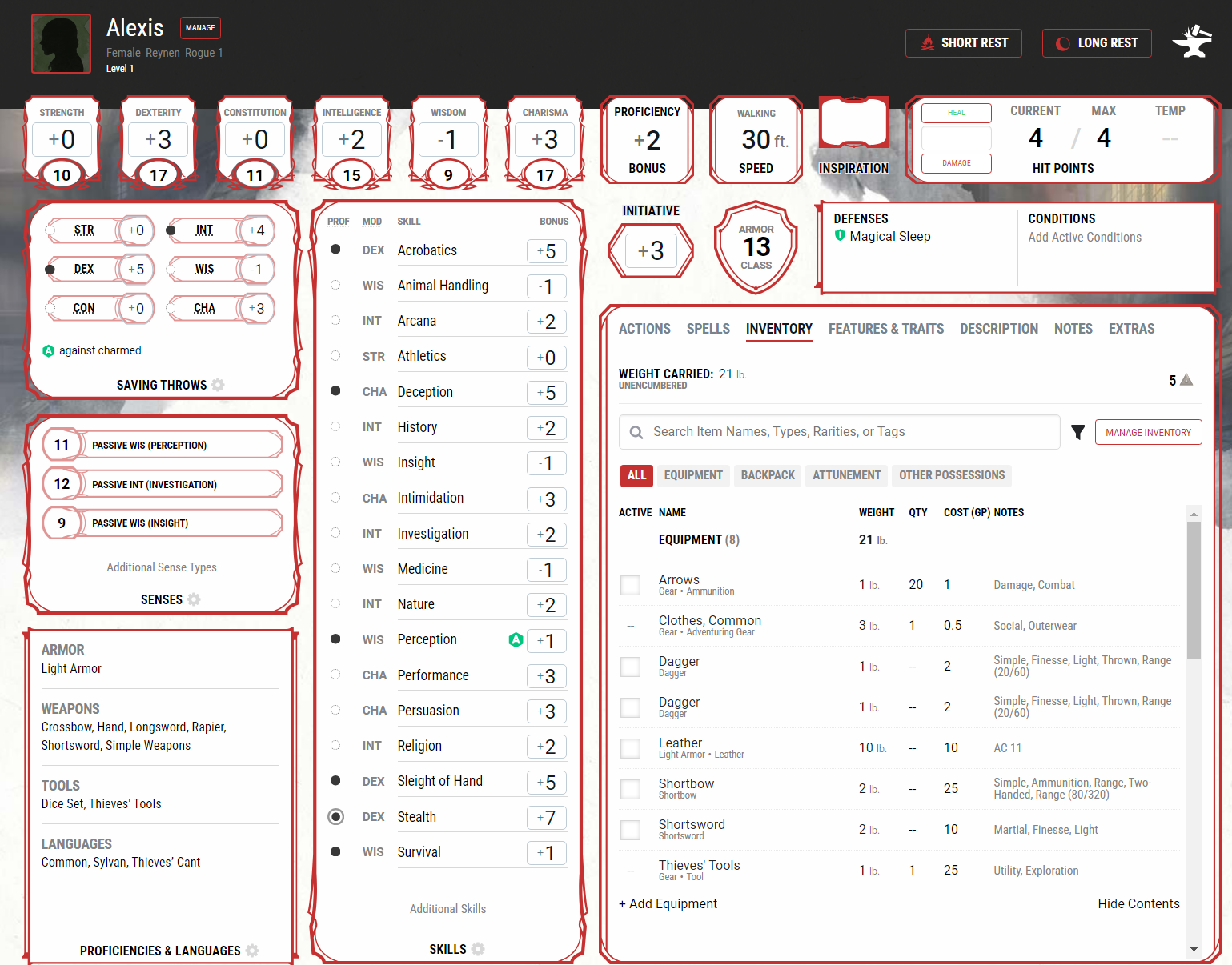1232x965 pixels.
Task: Open the Senses settings gear
Action: [x=194, y=599]
